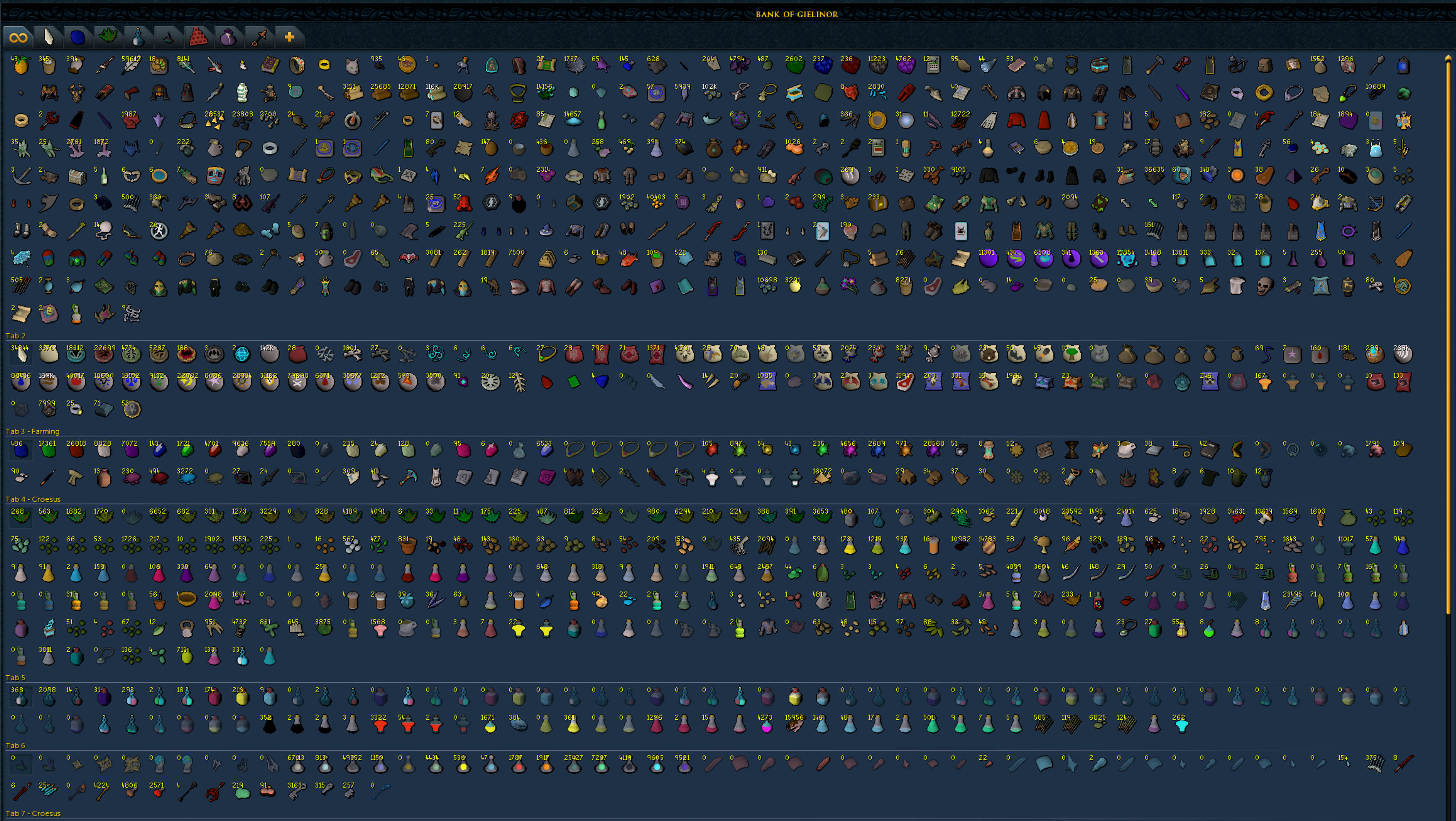Select the vial stack of 2098
1456x821 pixels.
pos(49,697)
